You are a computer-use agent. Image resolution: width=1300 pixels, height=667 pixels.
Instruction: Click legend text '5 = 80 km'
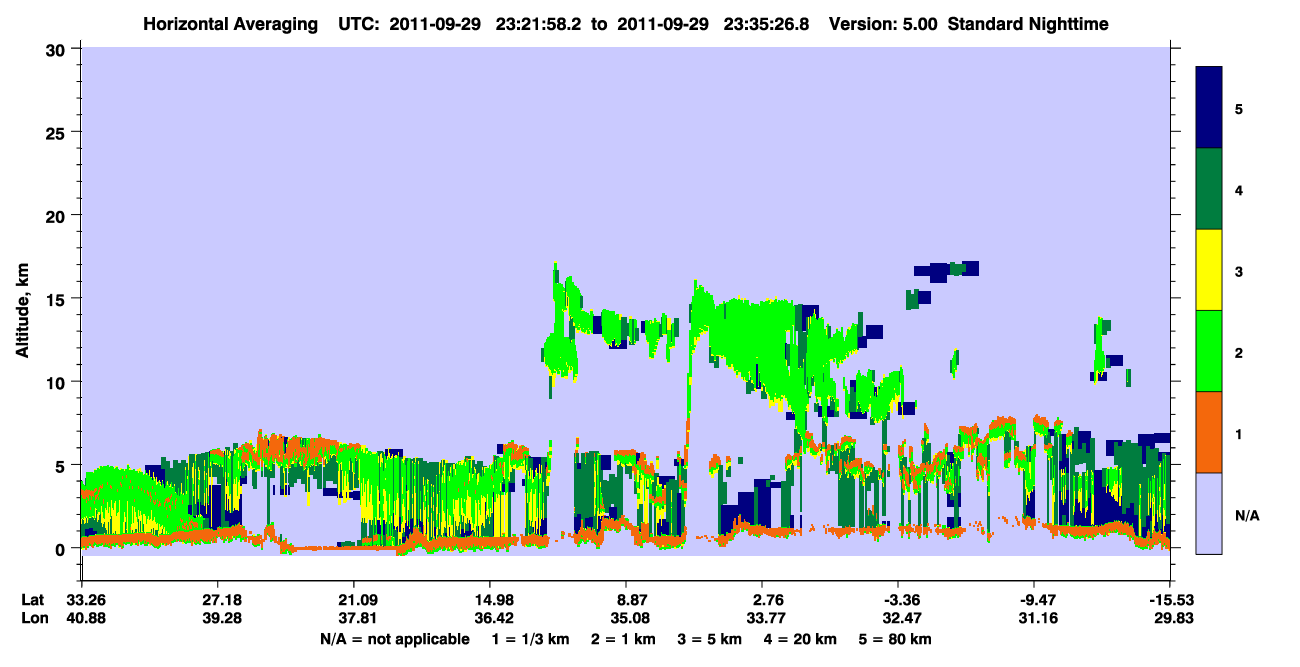click(x=896, y=639)
